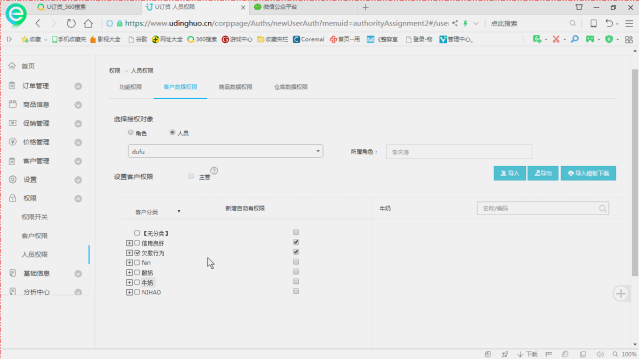Click the 所属角色 input field

[x=459, y=152]
